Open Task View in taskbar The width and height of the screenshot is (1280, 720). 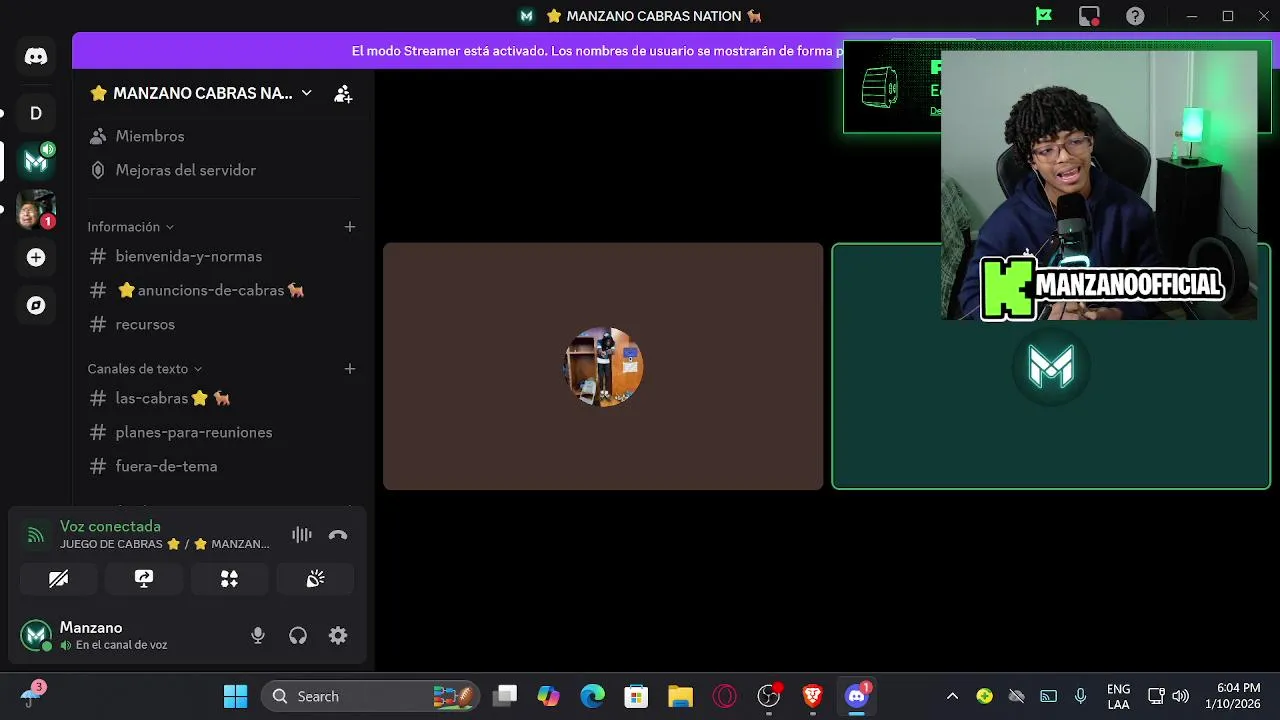506,696
